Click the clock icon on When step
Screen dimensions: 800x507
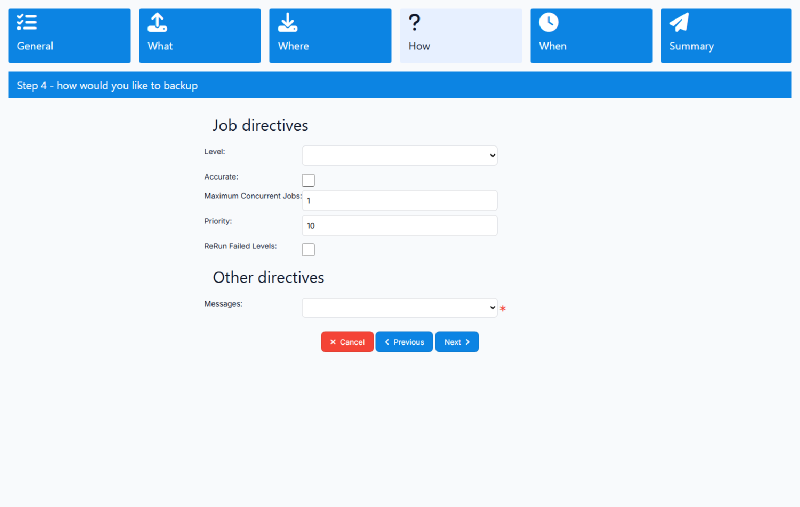point(548,22)
